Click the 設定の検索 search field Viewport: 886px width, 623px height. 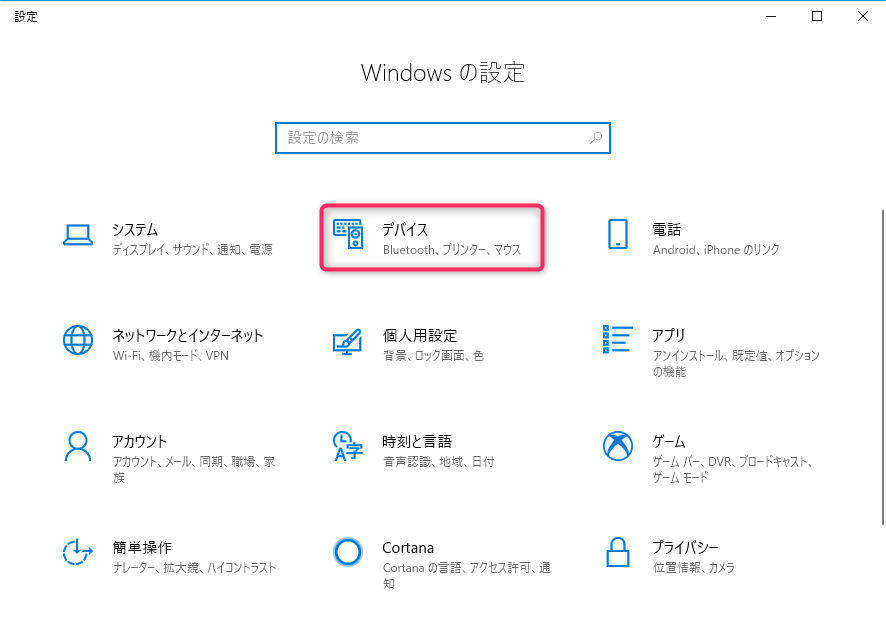[x=443, y=138]
